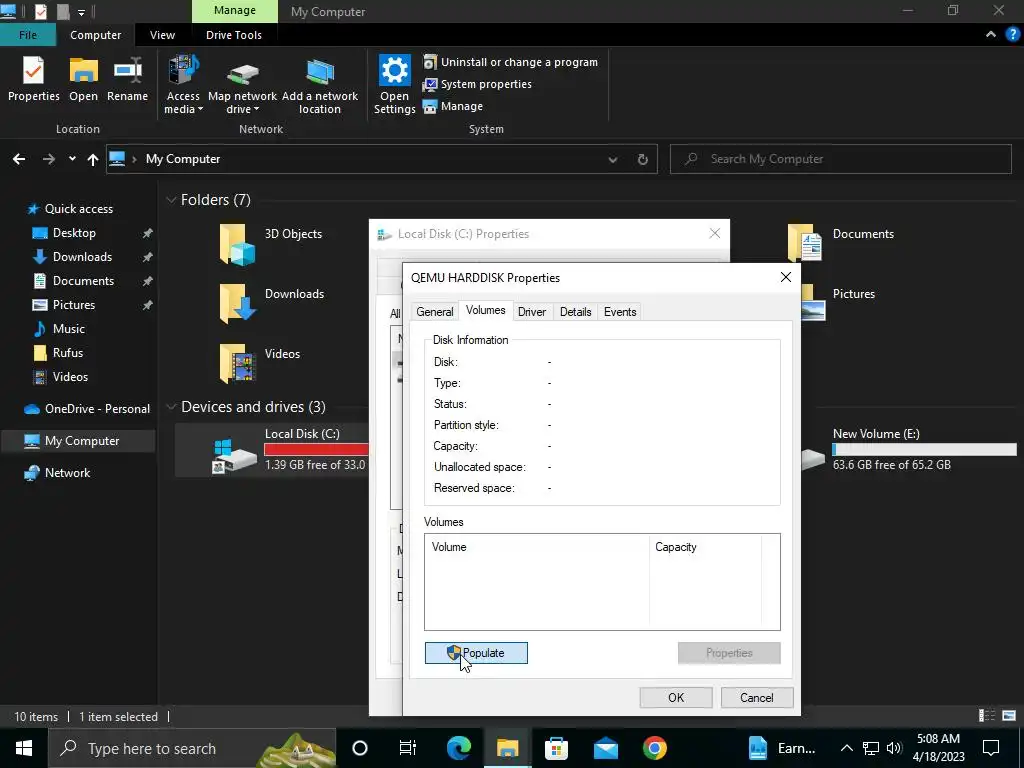The image size is (1024, 768).
Task: Open Documents in the sidebar
Action: point(83,281)
